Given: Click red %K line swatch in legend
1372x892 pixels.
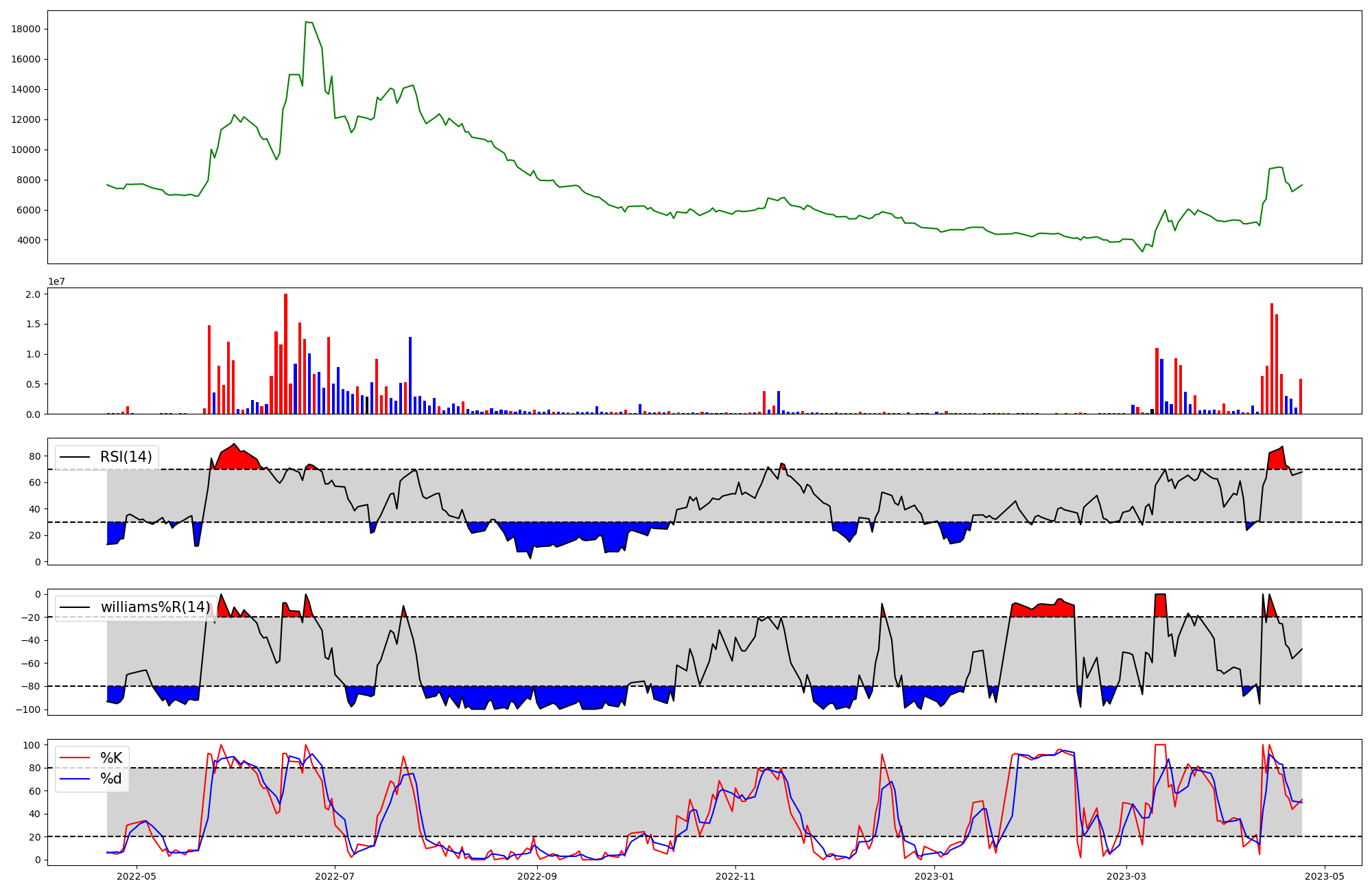Looking at the screenshot, I should coord(75,758).
